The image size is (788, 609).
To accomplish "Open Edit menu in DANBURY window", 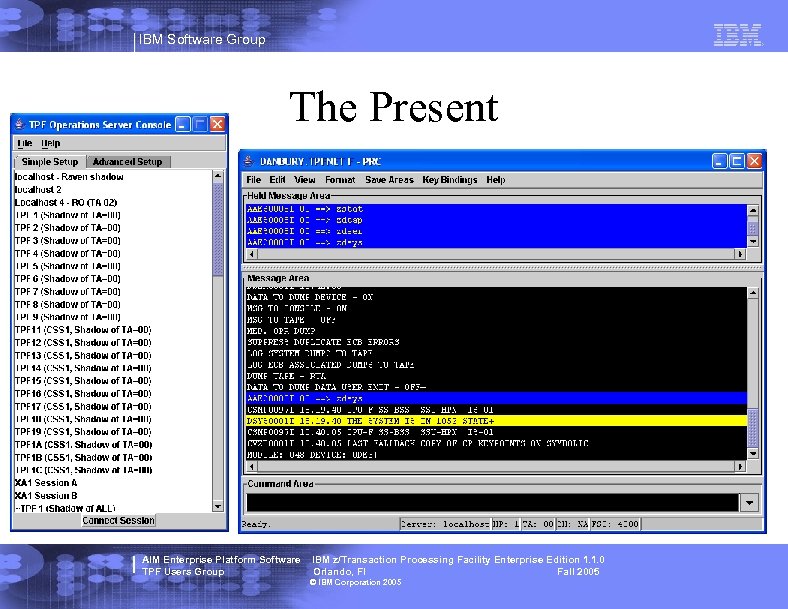I will click(x=277, y=180).
